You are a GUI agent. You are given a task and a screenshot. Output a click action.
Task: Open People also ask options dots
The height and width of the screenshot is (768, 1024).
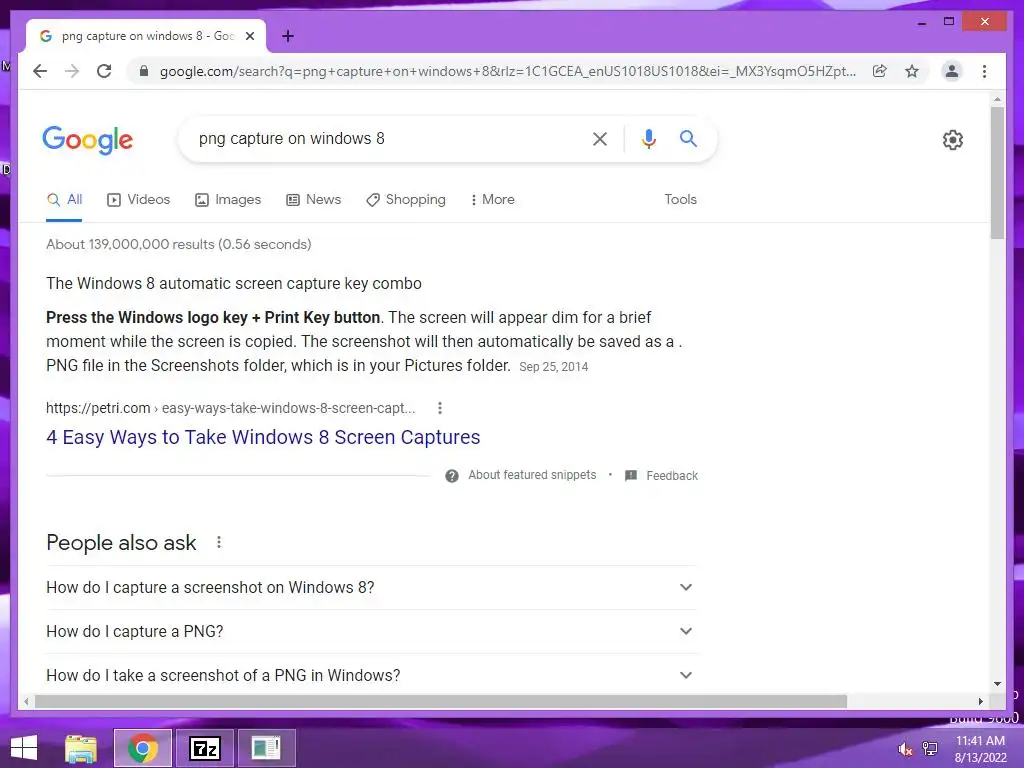(219, 542)
